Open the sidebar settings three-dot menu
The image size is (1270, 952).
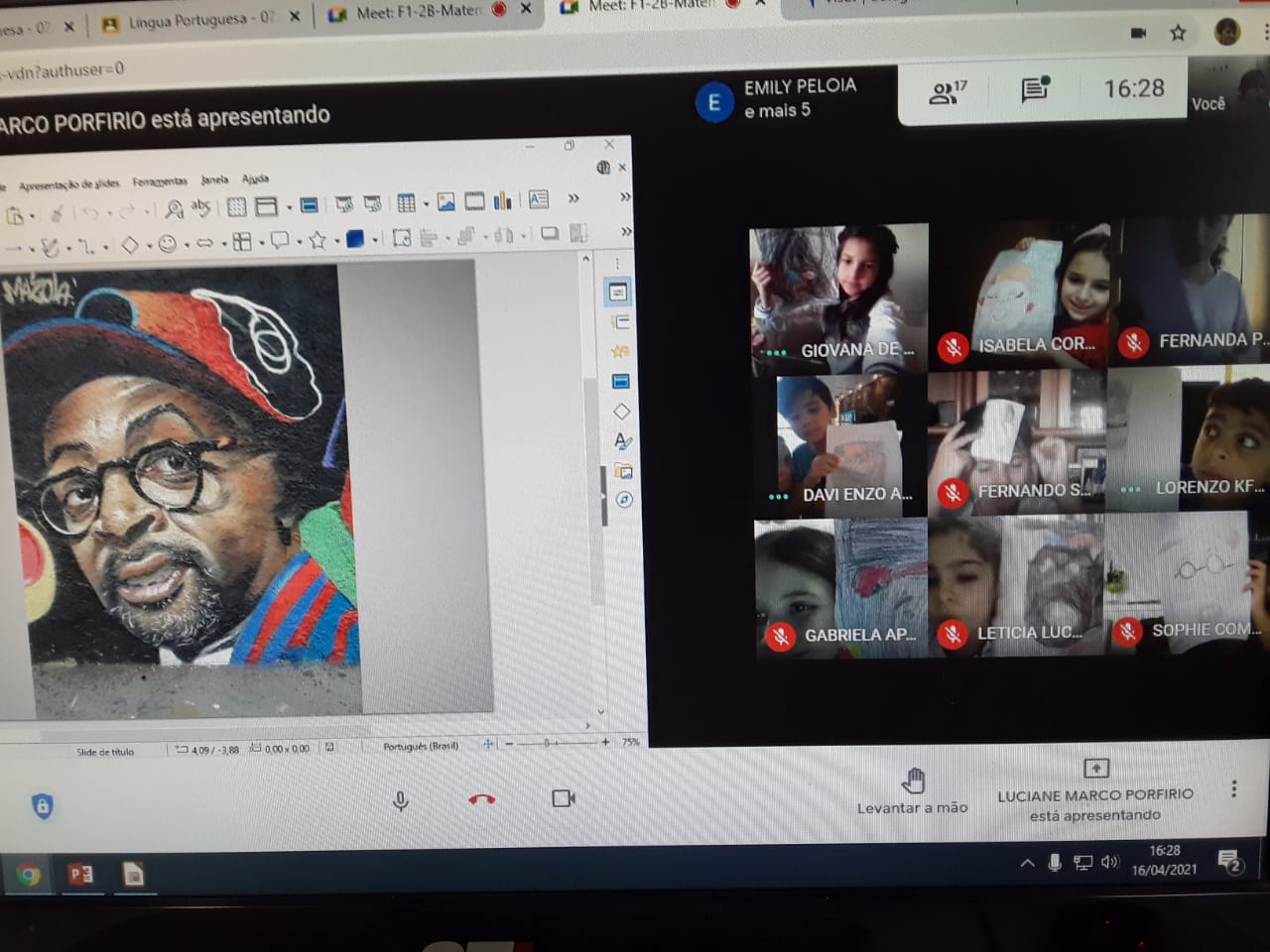[617, 263]
